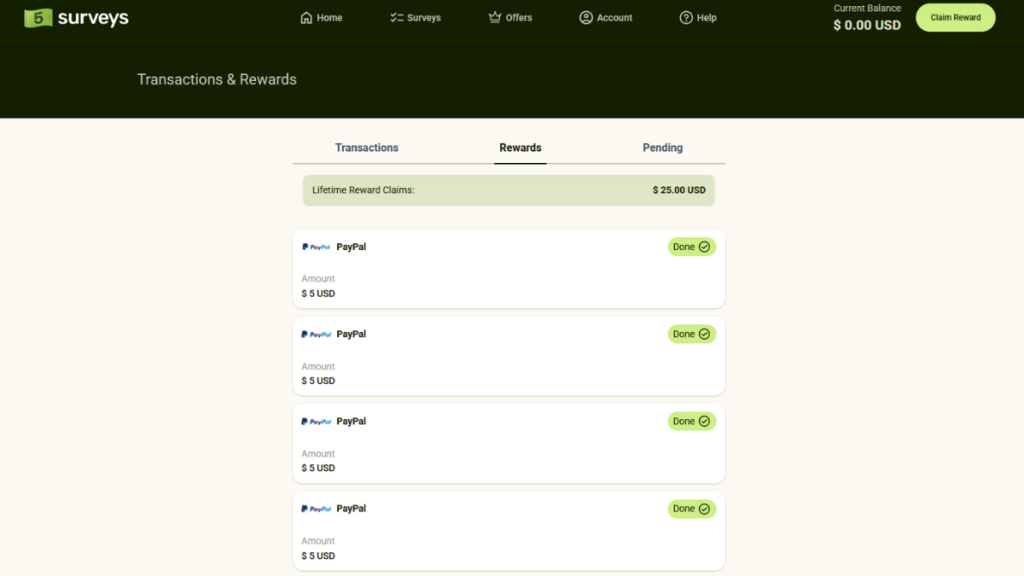Click the first Done status badge
This screenshot has width=1024, height=576.
coord(692,247)
